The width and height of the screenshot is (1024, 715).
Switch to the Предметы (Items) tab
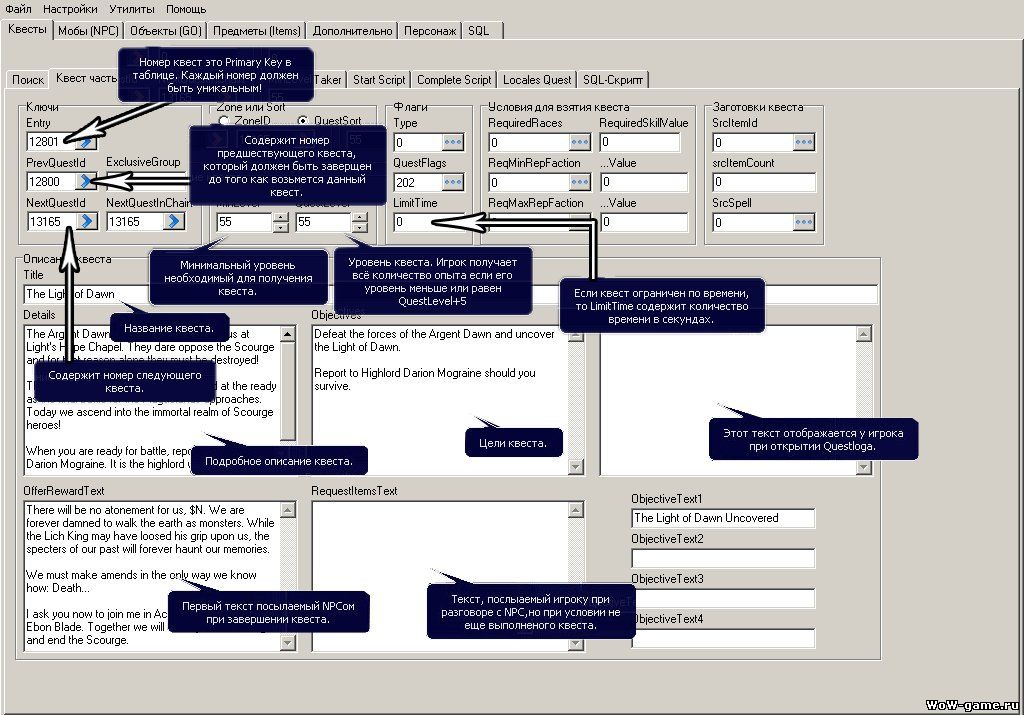[x=257, y=31]
